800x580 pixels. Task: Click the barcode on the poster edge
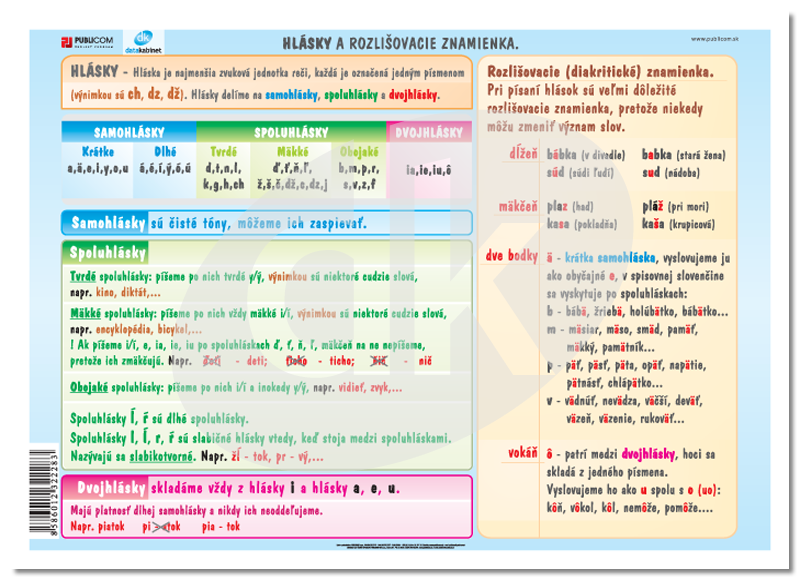coord(44,493)
